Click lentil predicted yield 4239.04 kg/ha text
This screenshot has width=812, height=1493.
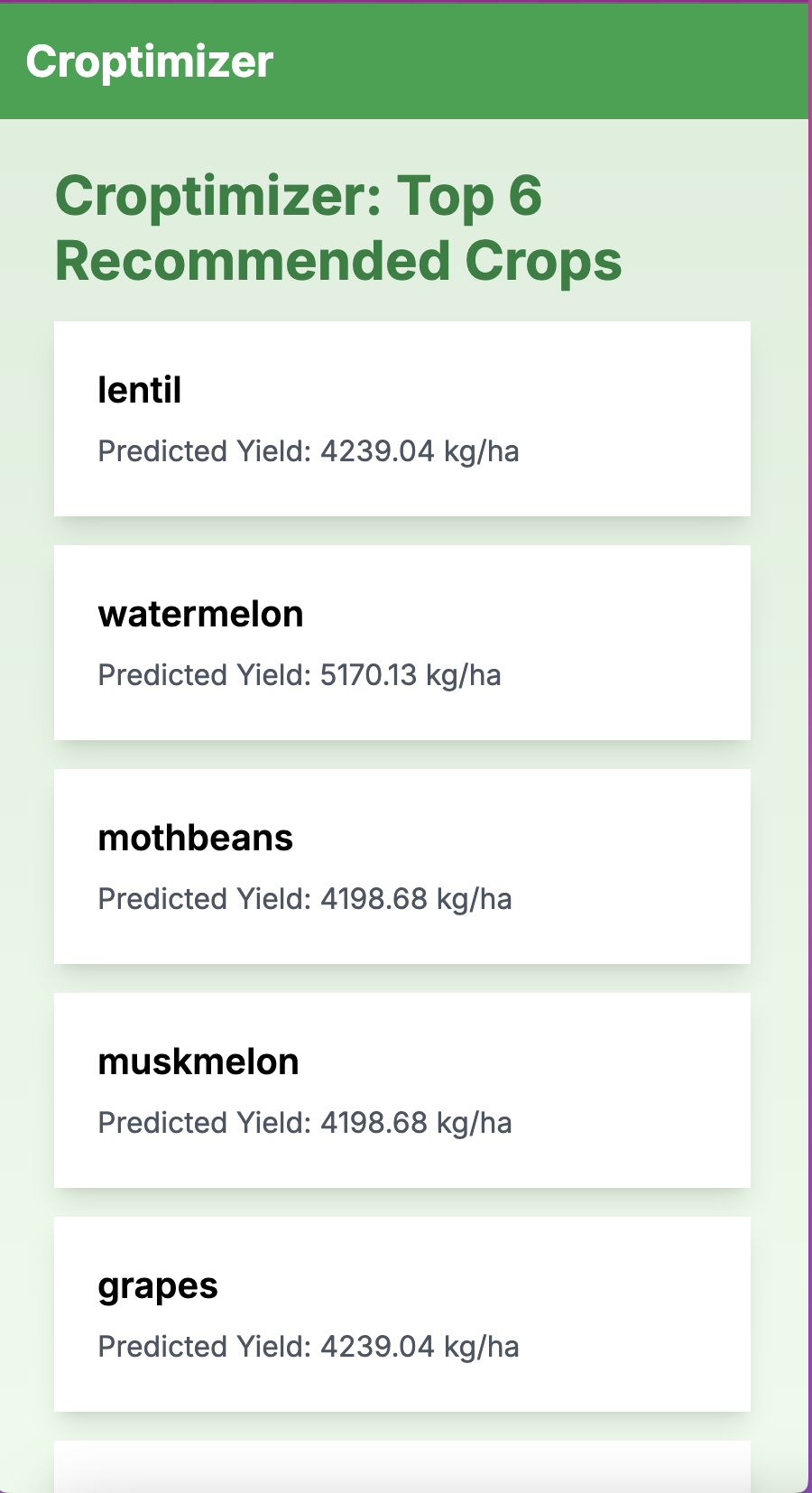[308, 451]
